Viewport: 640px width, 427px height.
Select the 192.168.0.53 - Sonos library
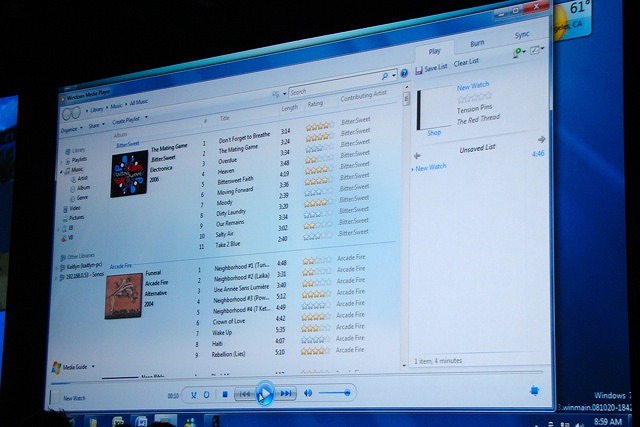click(x=85, y=276)
